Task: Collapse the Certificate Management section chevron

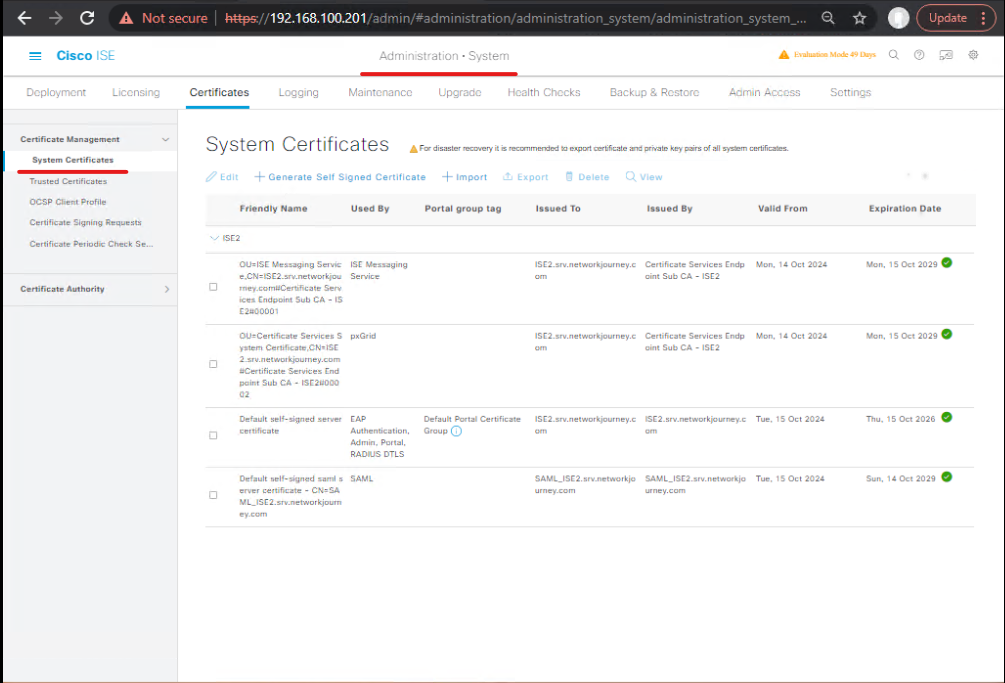Action: [165, 140]
